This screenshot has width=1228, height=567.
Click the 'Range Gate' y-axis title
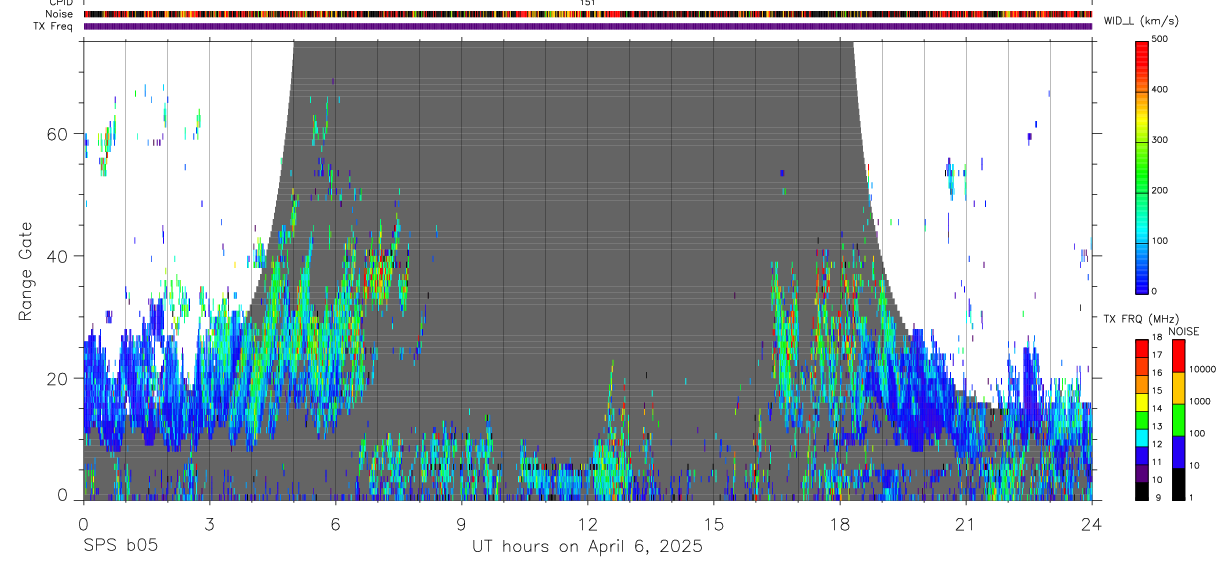point(26,271)
